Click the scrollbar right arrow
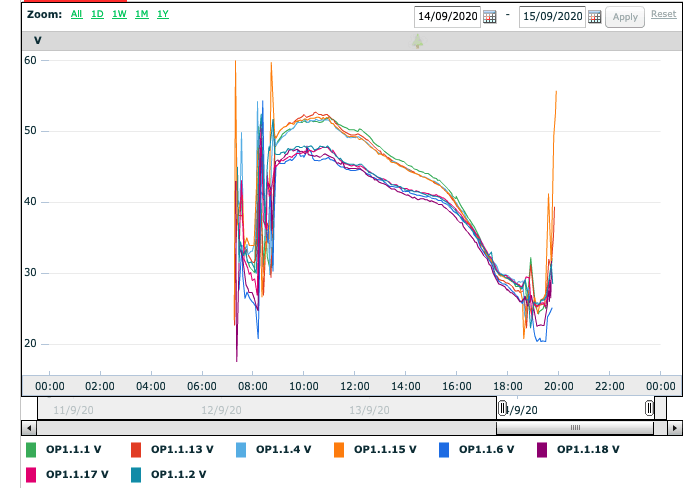The width and height of the screenshot is (683, 488). tap(675, 428)
